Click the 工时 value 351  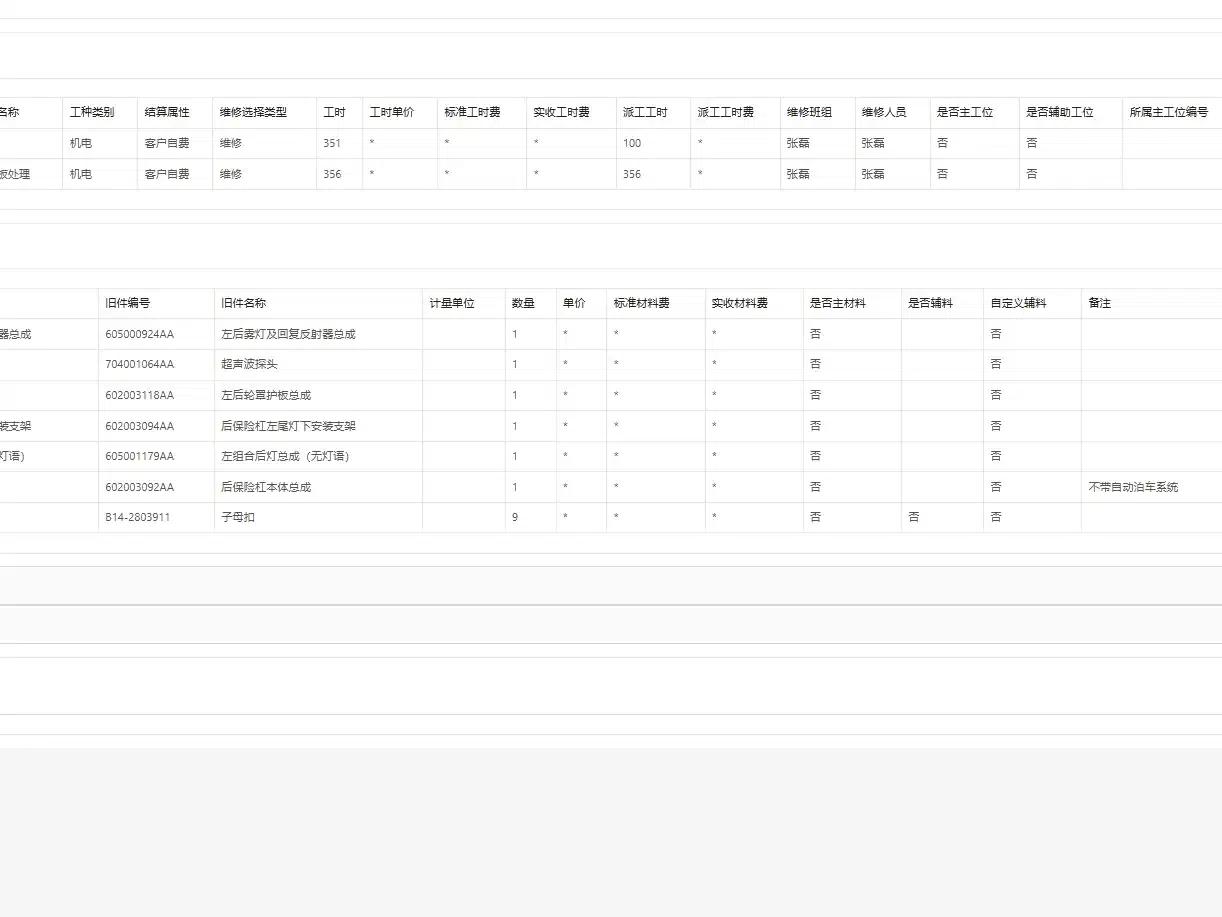(332, 143)
